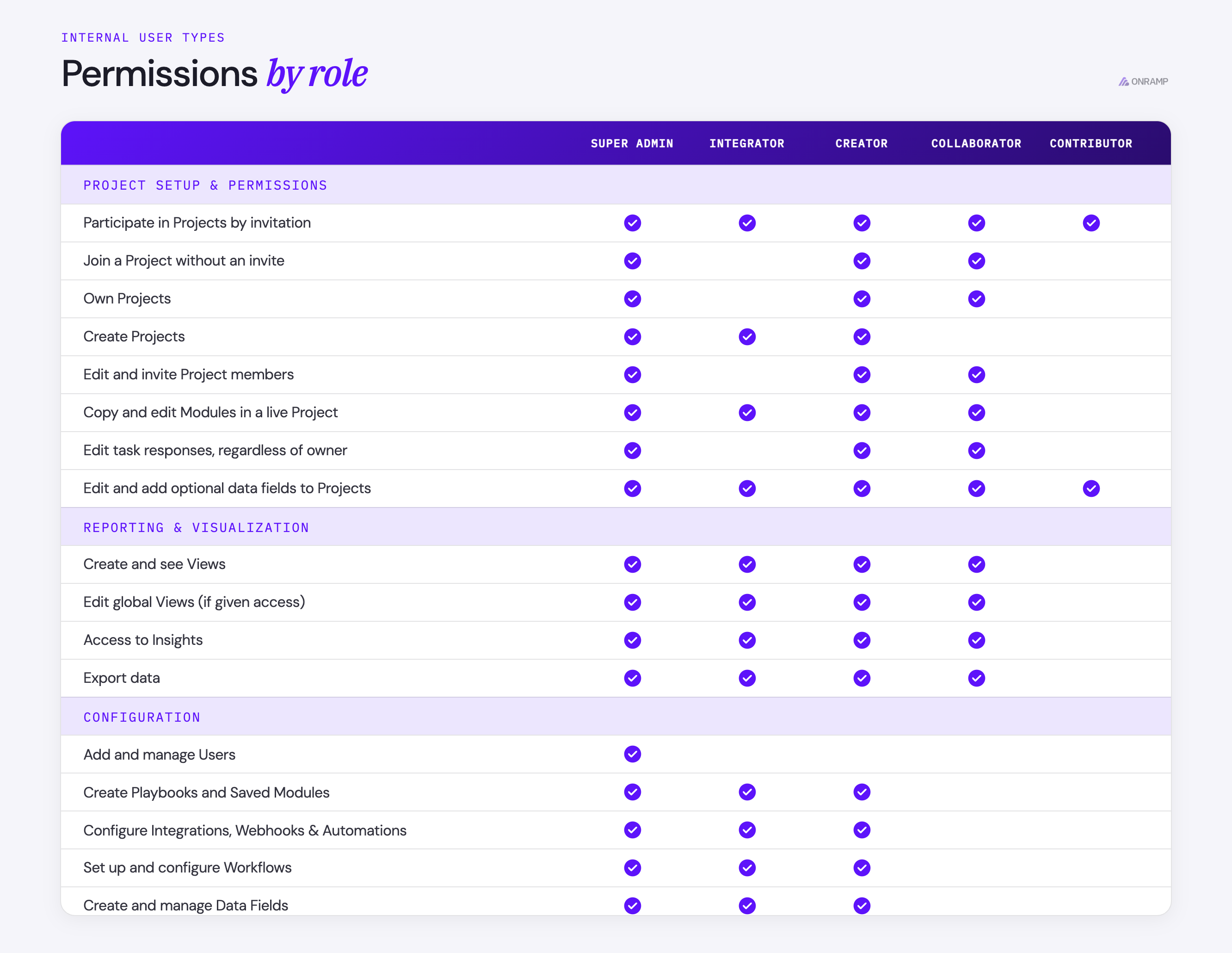Click 'Join a Project without an invite' text
The width and height of the screenshot is (1232, 953).
pos(184,260)
